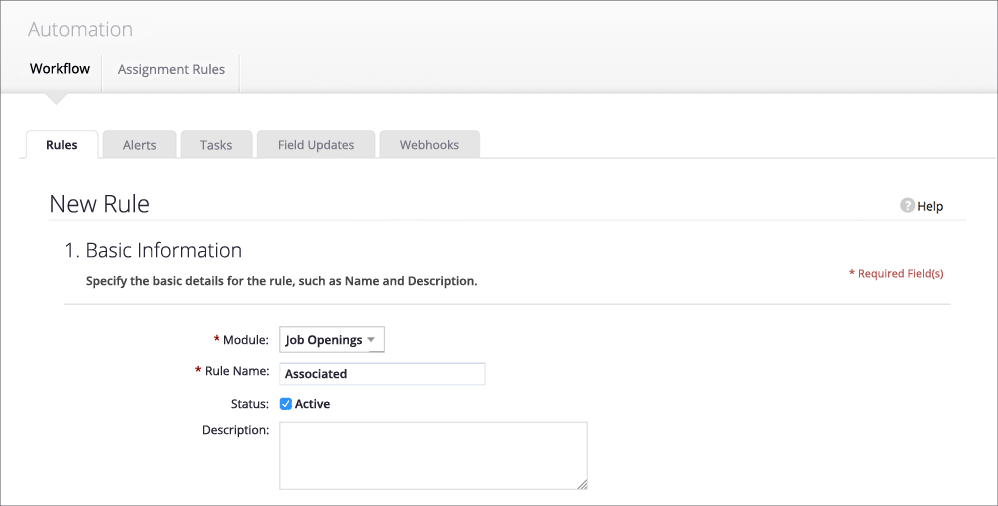The image size is (998, 506).
Task: Click the Active label text
Action: coord(312,404)
